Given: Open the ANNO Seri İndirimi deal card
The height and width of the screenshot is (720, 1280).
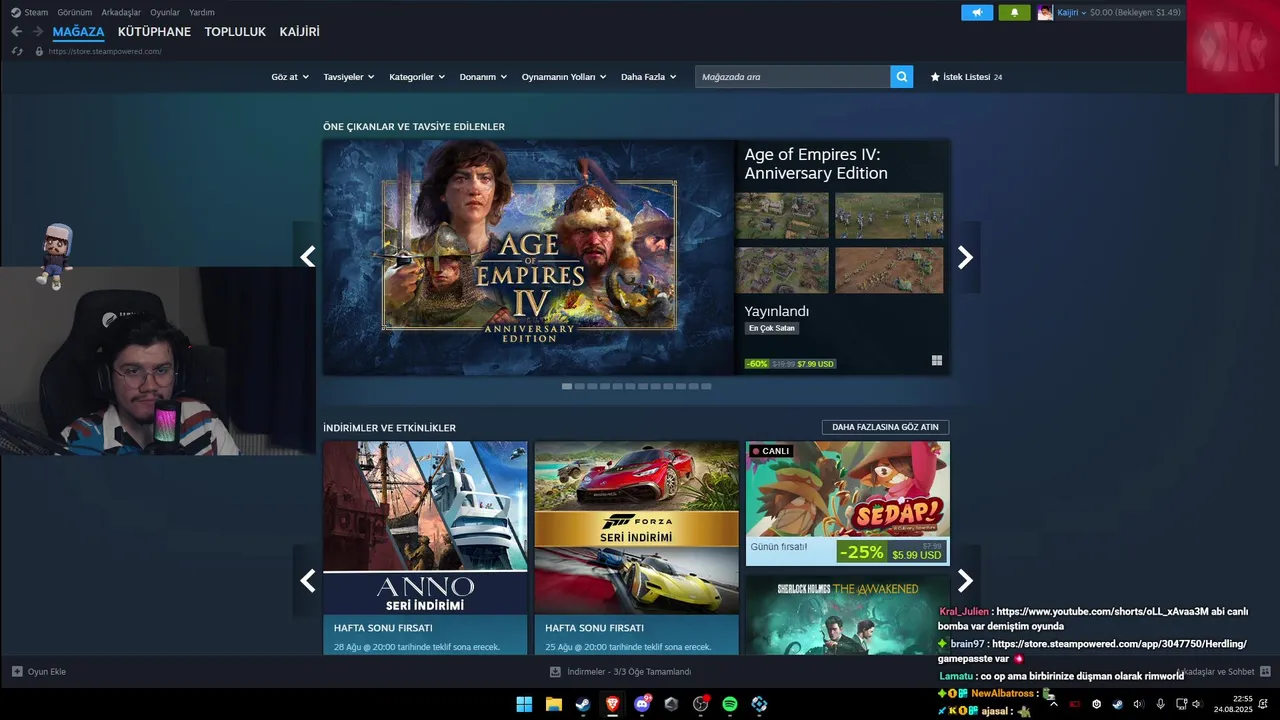Looking at the screenshot, I should (425, 548).
